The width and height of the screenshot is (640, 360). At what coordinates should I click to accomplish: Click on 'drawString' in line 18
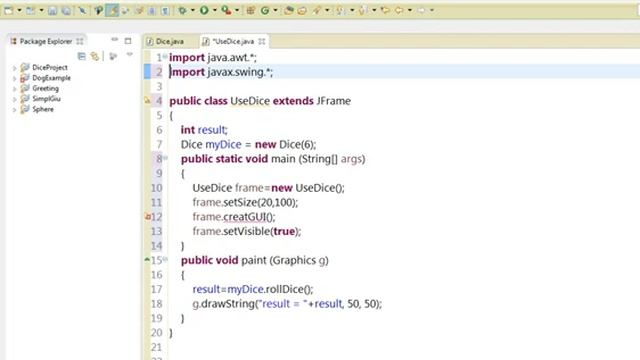coord(228,304)
